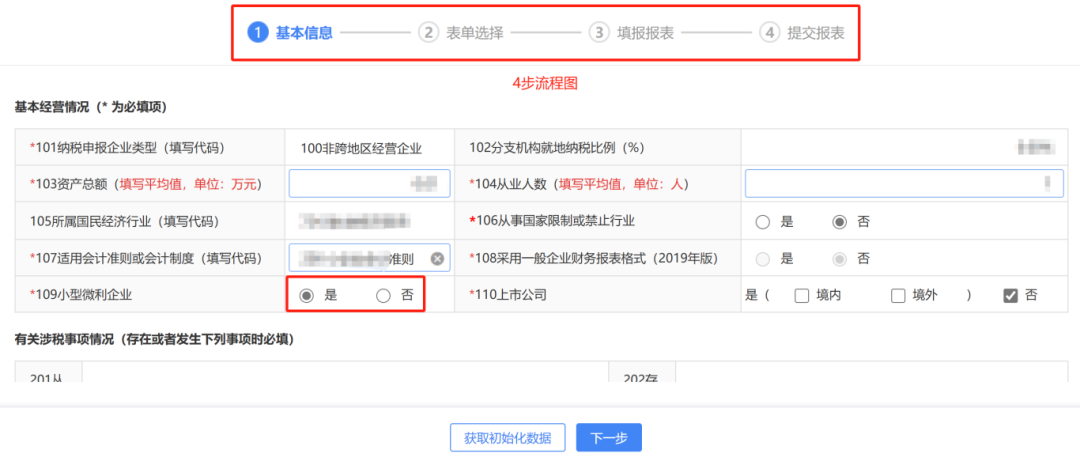Viewport: 1080px width, 457px height.
Task: Click the step 4 提交报表 number icon
Action: point(769,33)
